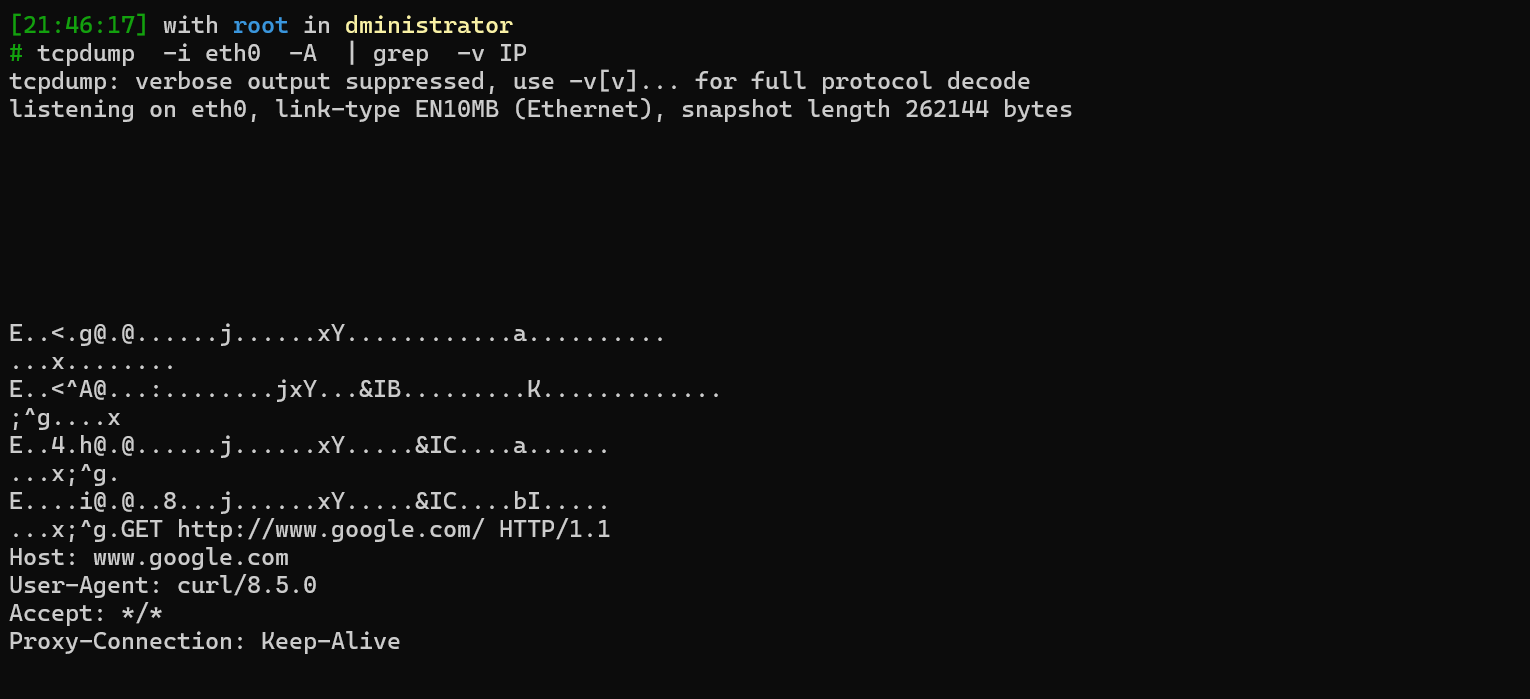Click the green timestamp 21:46:17
Image resolution: width=1530 pixels, height=699 pixels.
pyautogui.click(x=78, y=25)
